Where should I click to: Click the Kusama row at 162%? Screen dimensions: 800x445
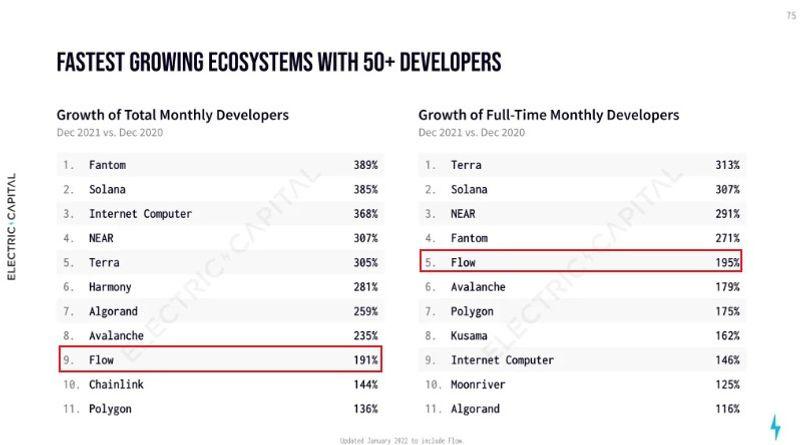(x=581, y=335)
